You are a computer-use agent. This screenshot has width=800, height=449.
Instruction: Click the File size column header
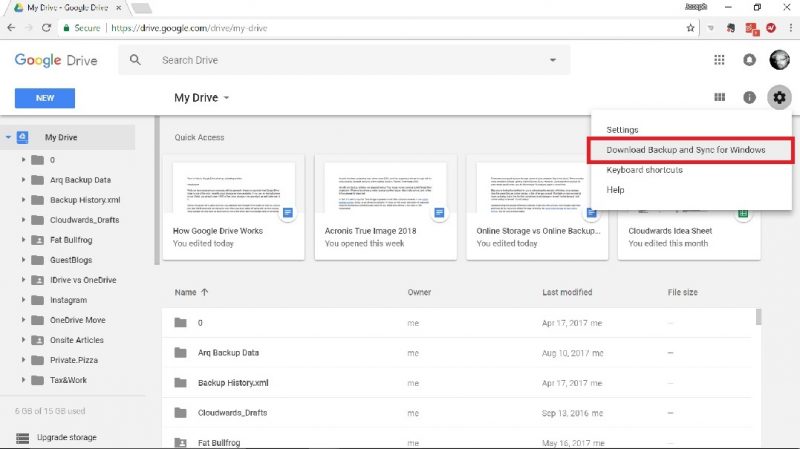coord(683,292)
